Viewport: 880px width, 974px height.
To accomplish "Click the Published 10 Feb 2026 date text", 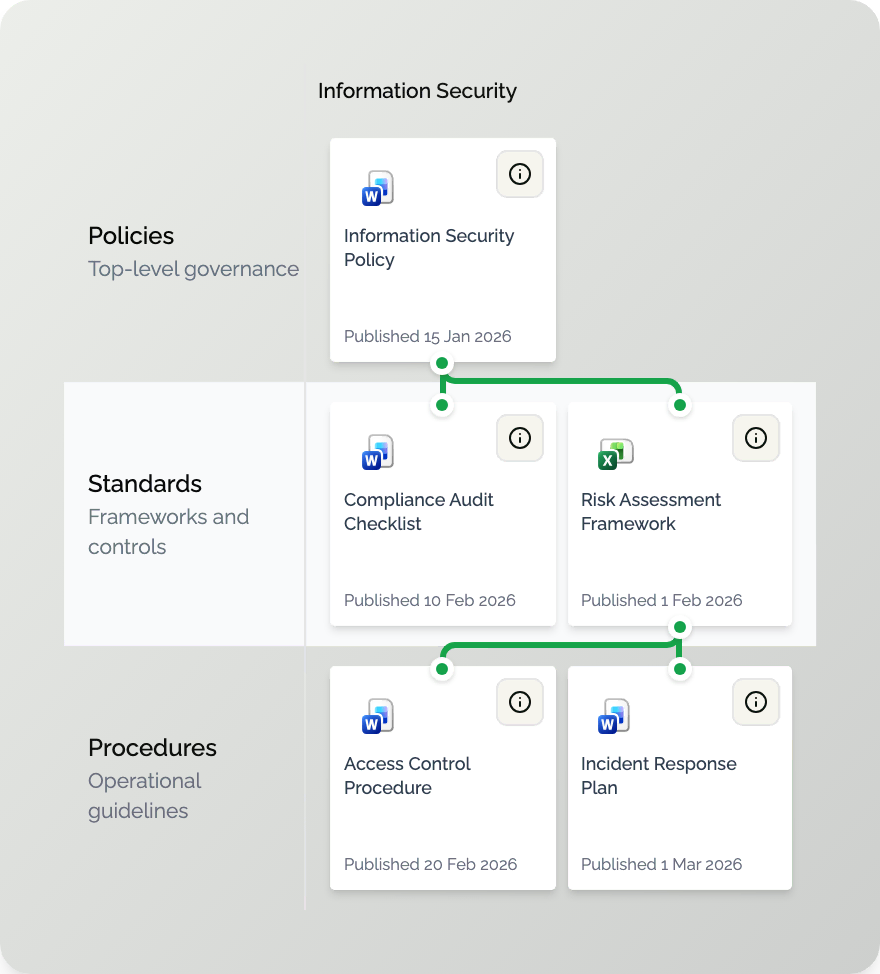I will [x=430, y=600].
